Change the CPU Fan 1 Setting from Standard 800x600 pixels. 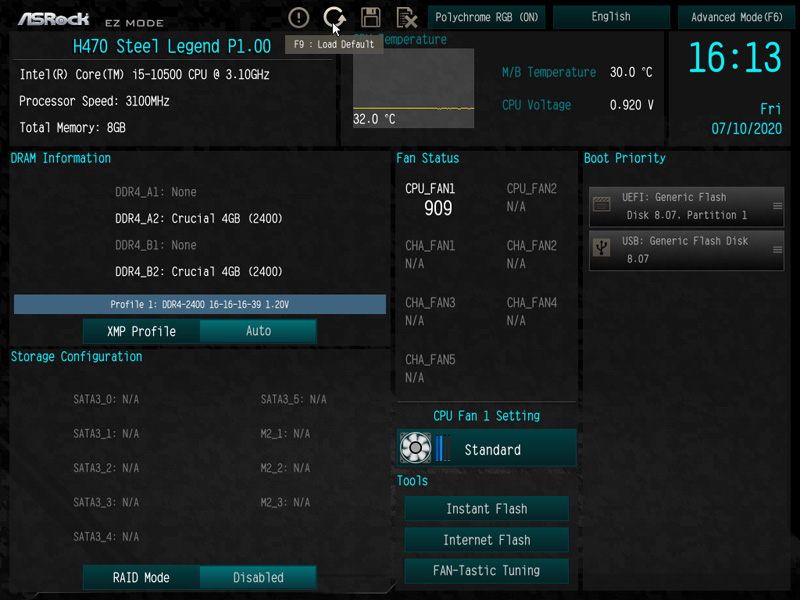pyautogui.click(x=487, y=448)
